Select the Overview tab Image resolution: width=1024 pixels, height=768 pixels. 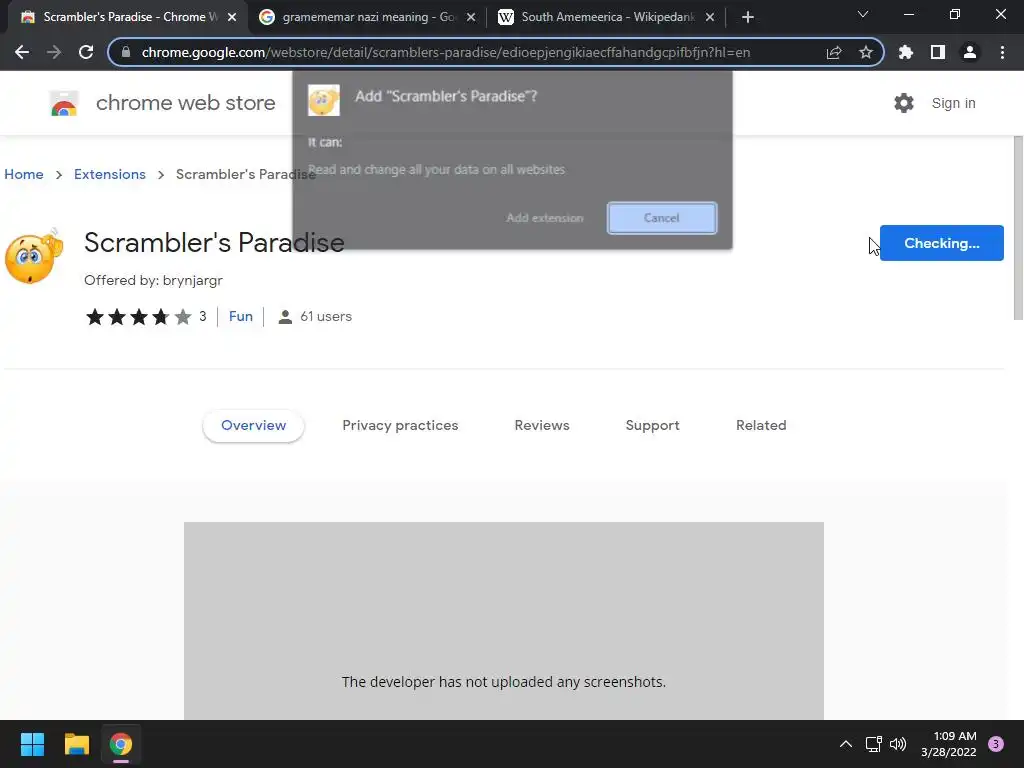(x=253, y=425)
